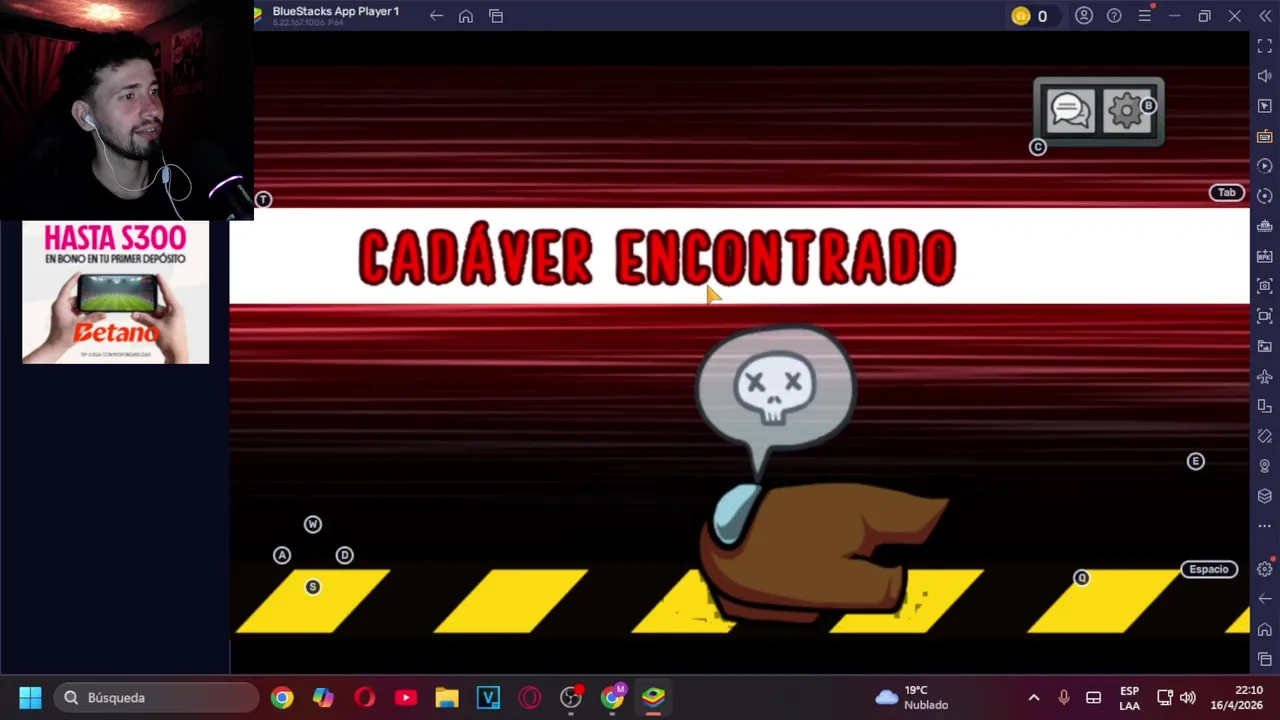Viewport: 1280px width, 720px height.
Task: Click the back arrow in the sidebar
Action: coord(1265,599)
